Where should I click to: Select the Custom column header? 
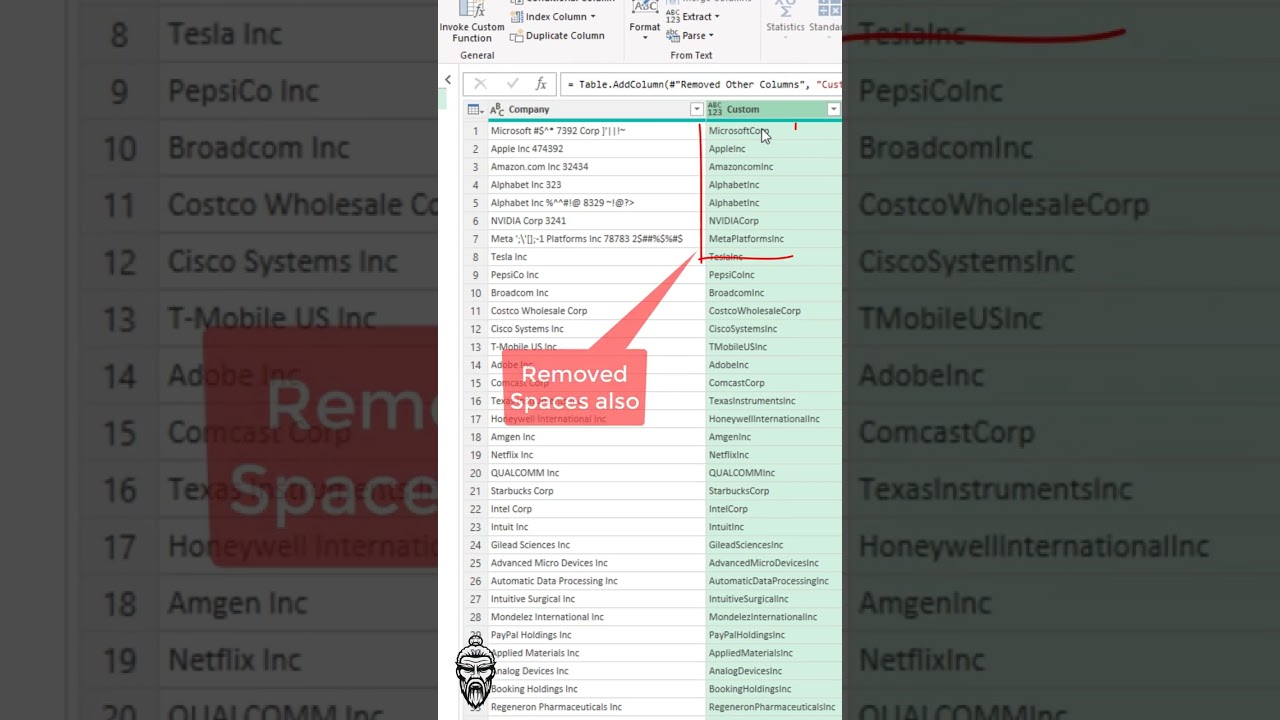773,109
